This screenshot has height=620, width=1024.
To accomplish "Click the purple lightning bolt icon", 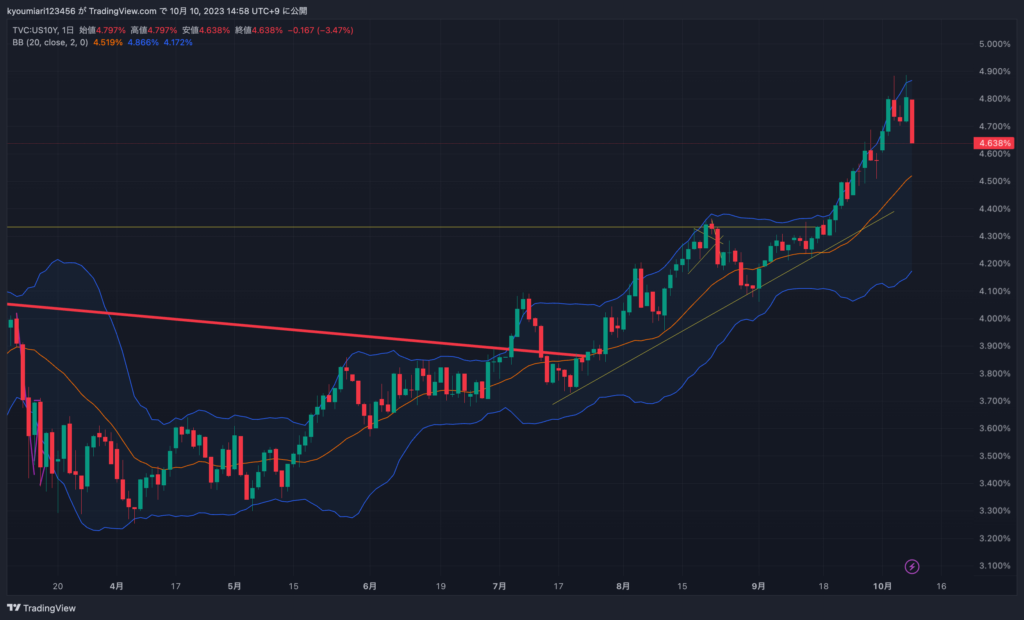I will click(x=912, y=566).
